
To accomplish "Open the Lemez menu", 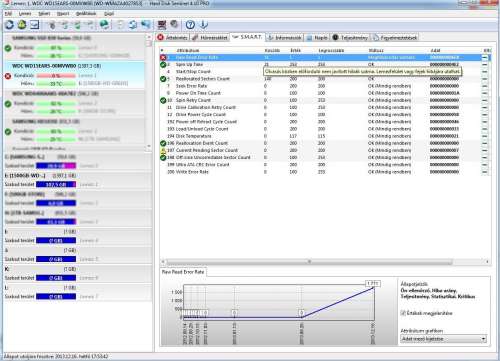I will point(25,14).
